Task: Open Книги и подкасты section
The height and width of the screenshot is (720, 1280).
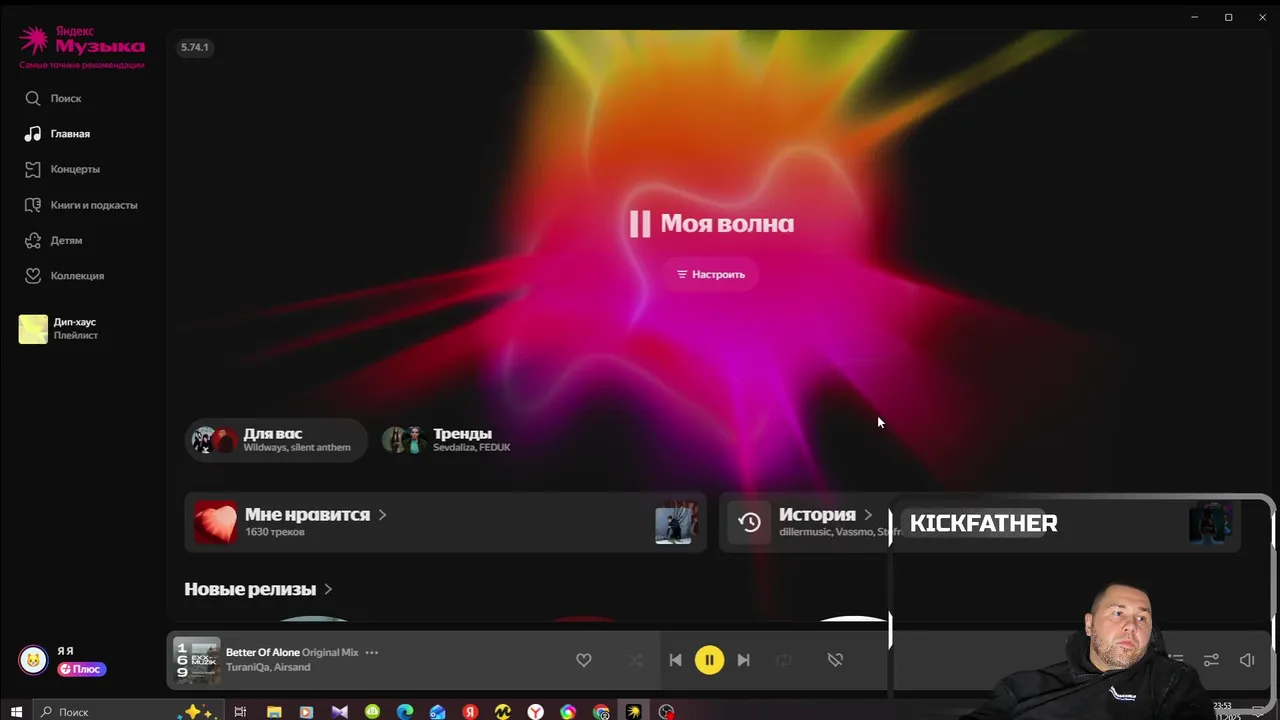Action: [81, 205]
